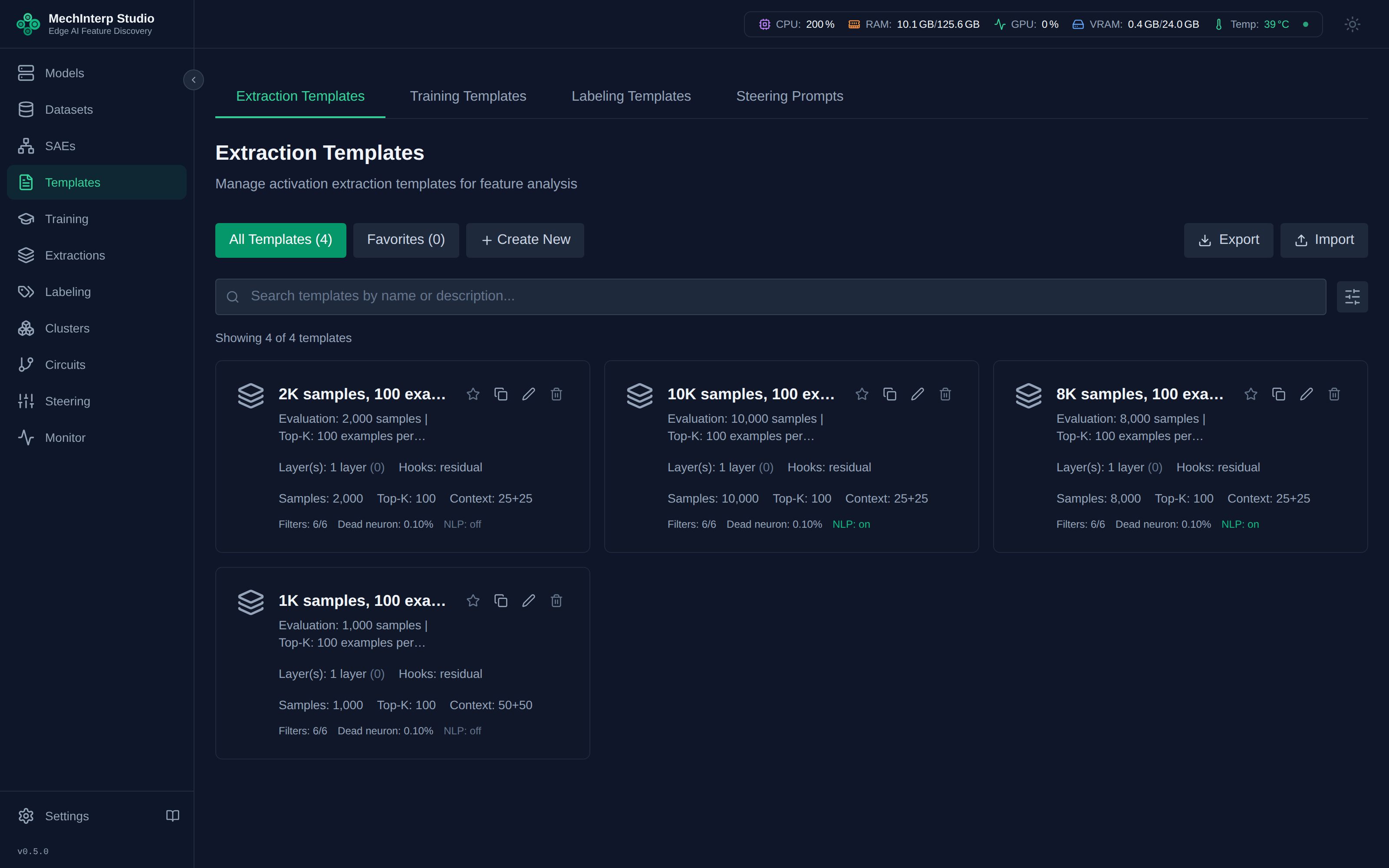Star the 10K samples template
Image resolution: width=1389 pixels, height=868 pixels.
click(x=862, y=394)
